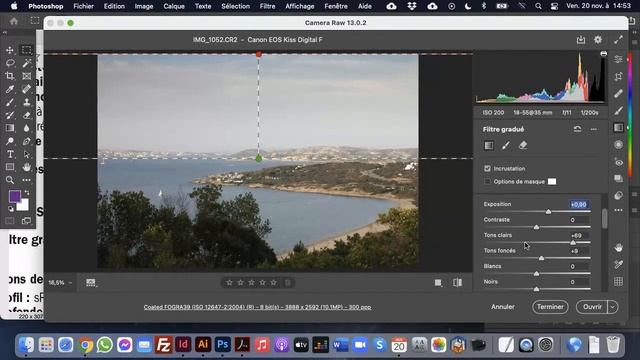This screenshot has height=360, width=640.
Task: Select the Magic Wand tool
Action: point(27,63)
